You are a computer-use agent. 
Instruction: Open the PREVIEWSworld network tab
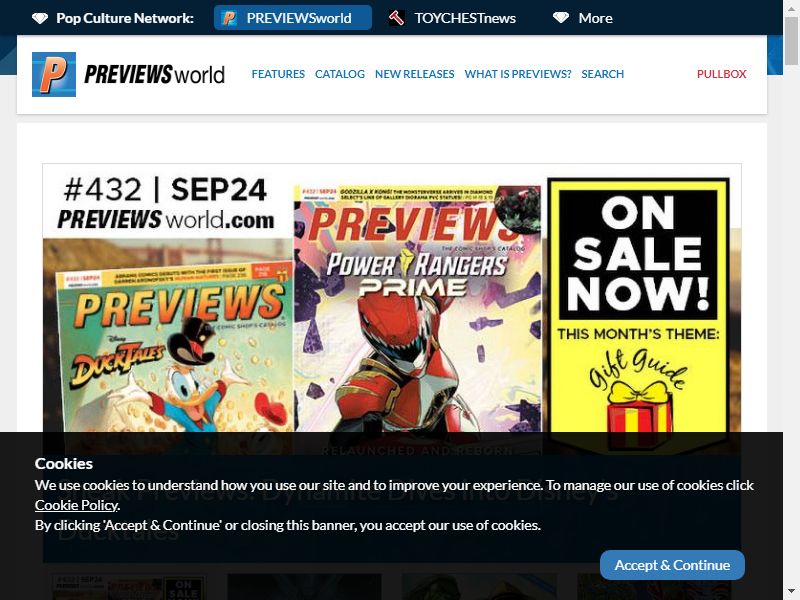click(x=293, y=18)
